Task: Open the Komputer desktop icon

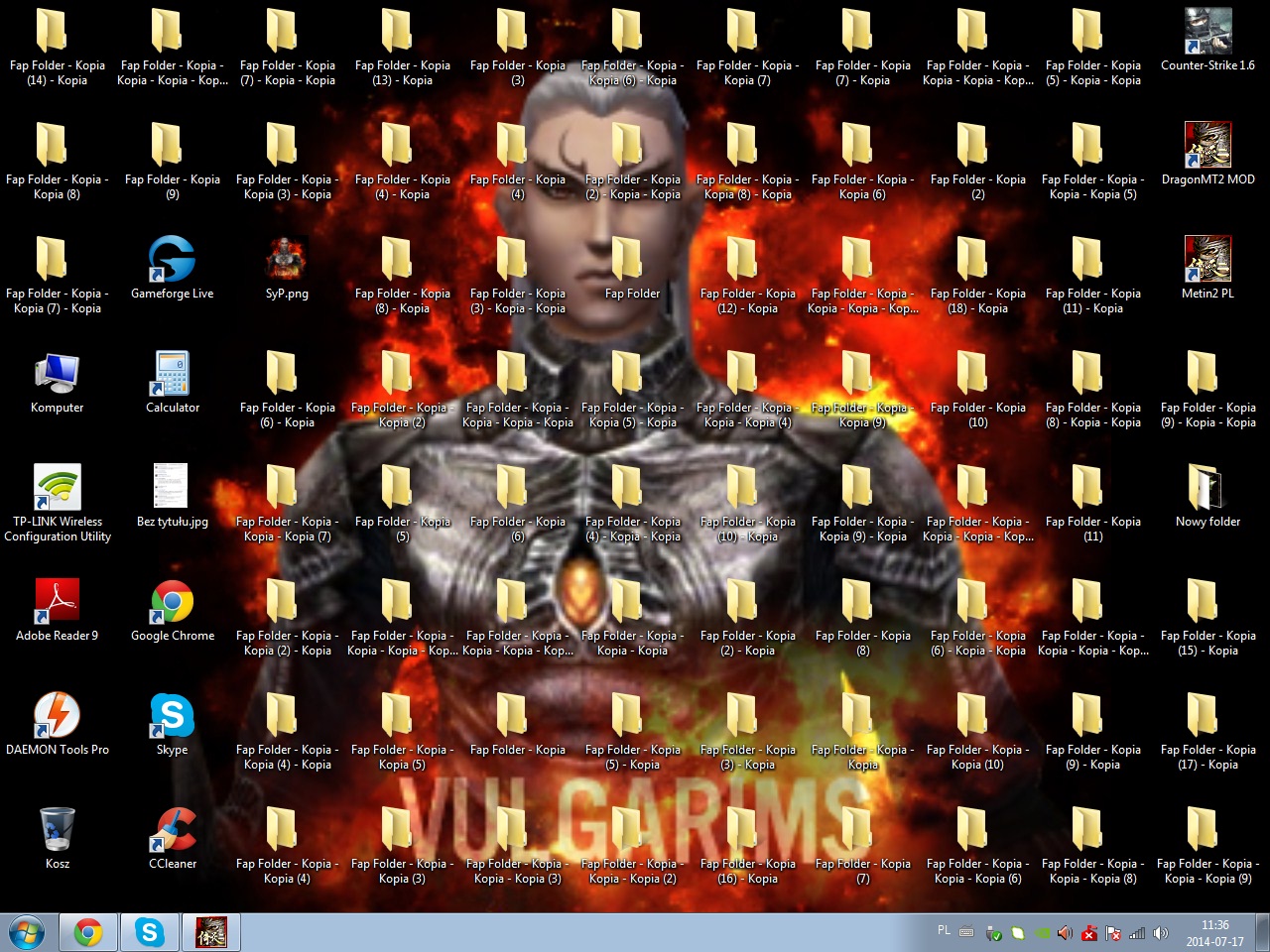Action: 57,382
